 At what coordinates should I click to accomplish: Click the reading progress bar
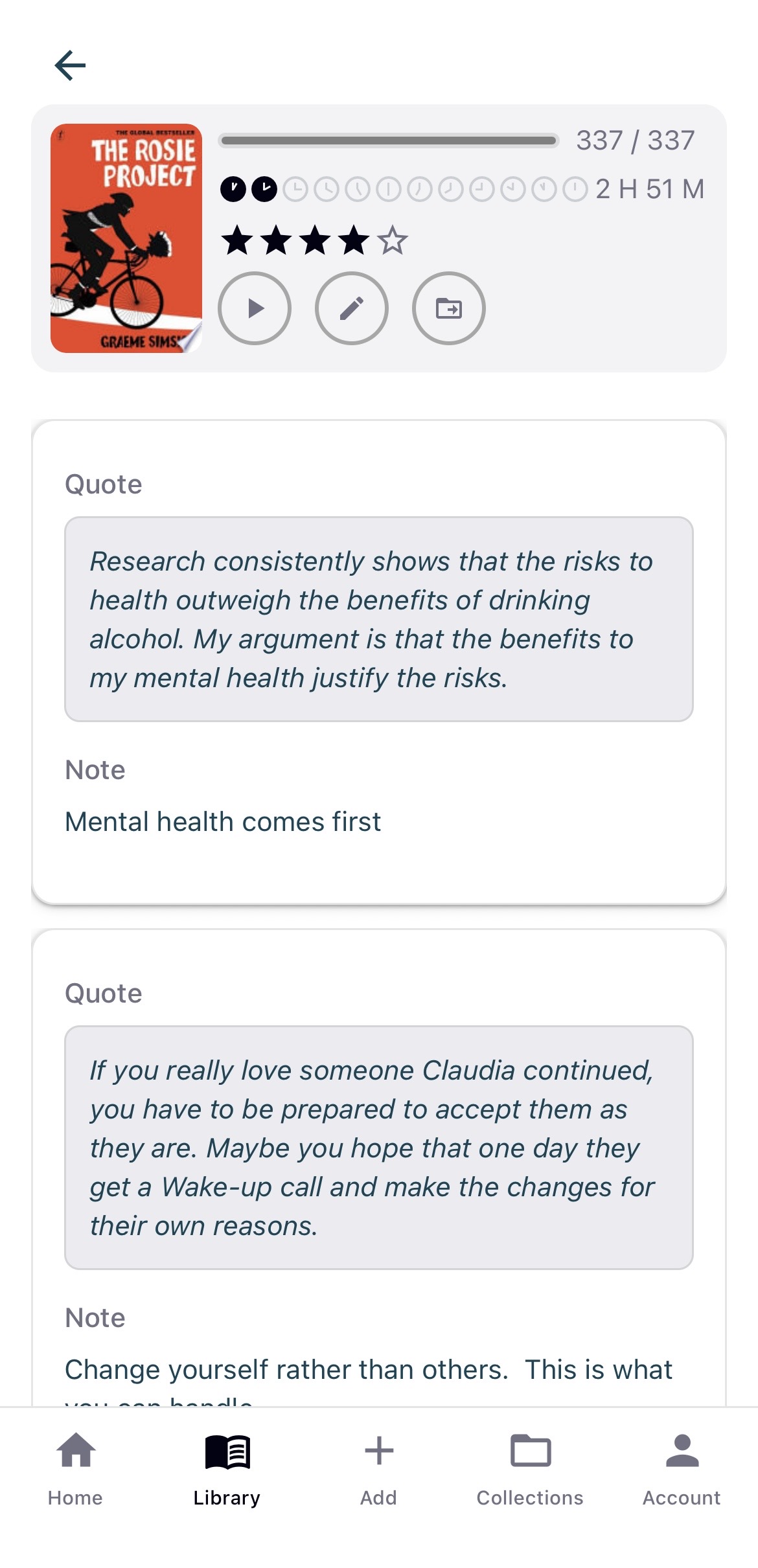(389, 141)
